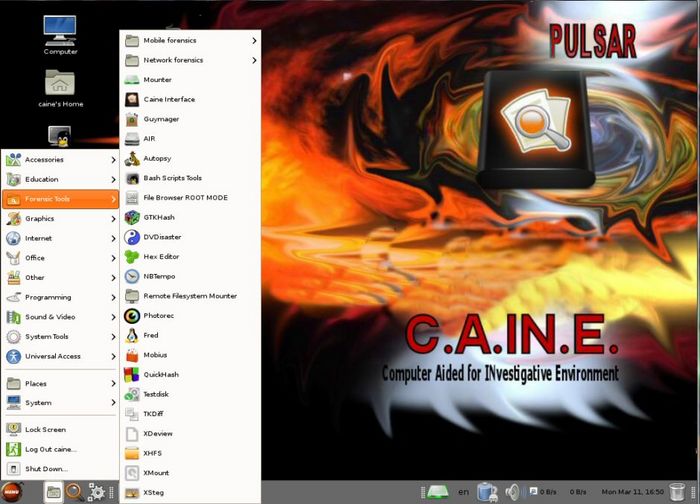Click the magnifier search icon in panel
Image resolution: width=700 pixels, height=504 pixels.
pyautogui.click(x=75, y=492)
